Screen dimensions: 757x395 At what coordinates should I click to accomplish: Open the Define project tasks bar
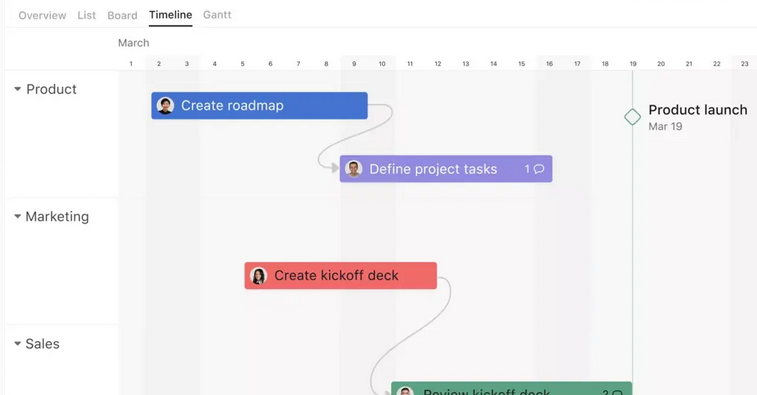pos(446,169)
